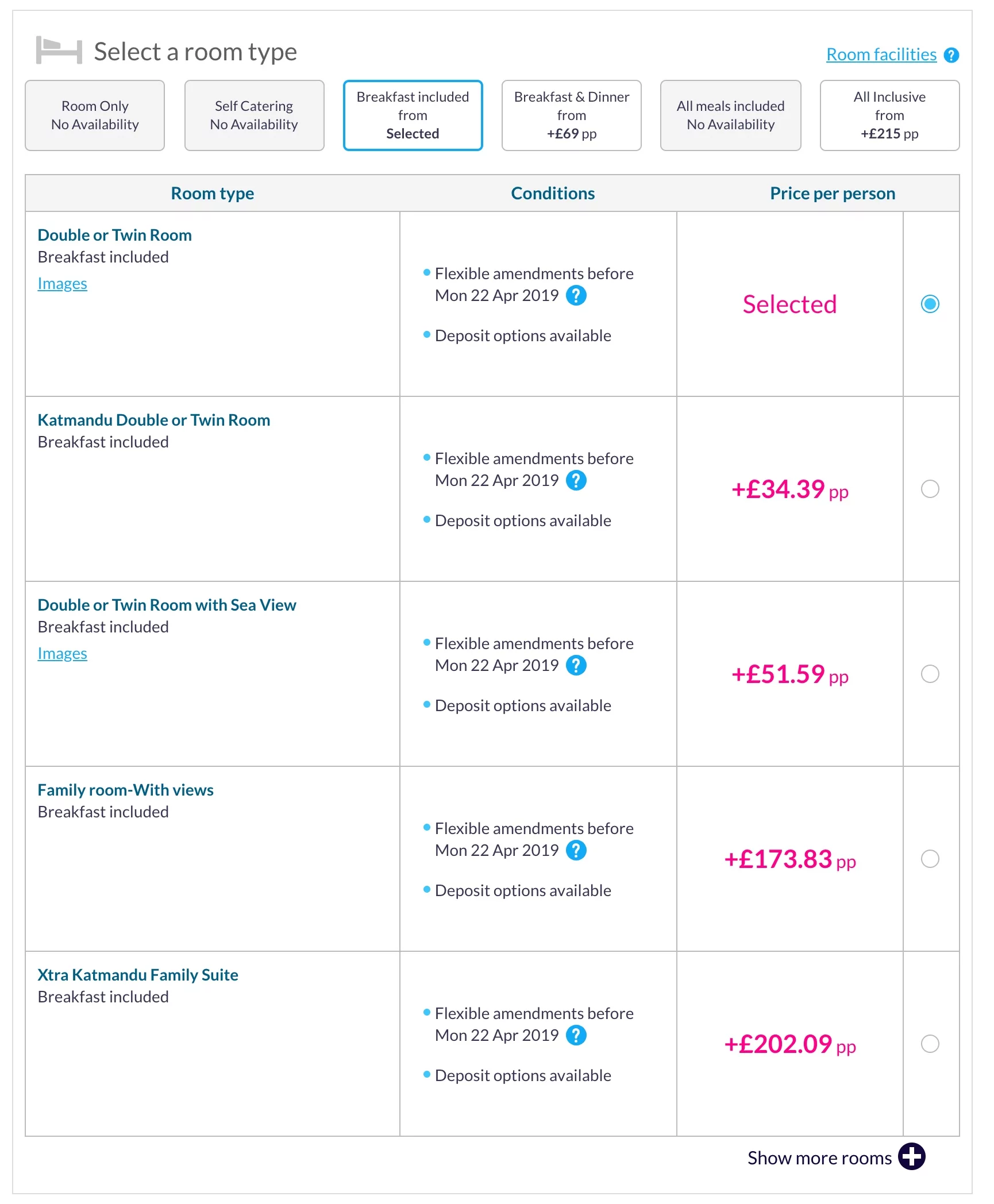Switch to Breakfast & Dinner board option
The image size is (994, 1204).
[571, 115]
